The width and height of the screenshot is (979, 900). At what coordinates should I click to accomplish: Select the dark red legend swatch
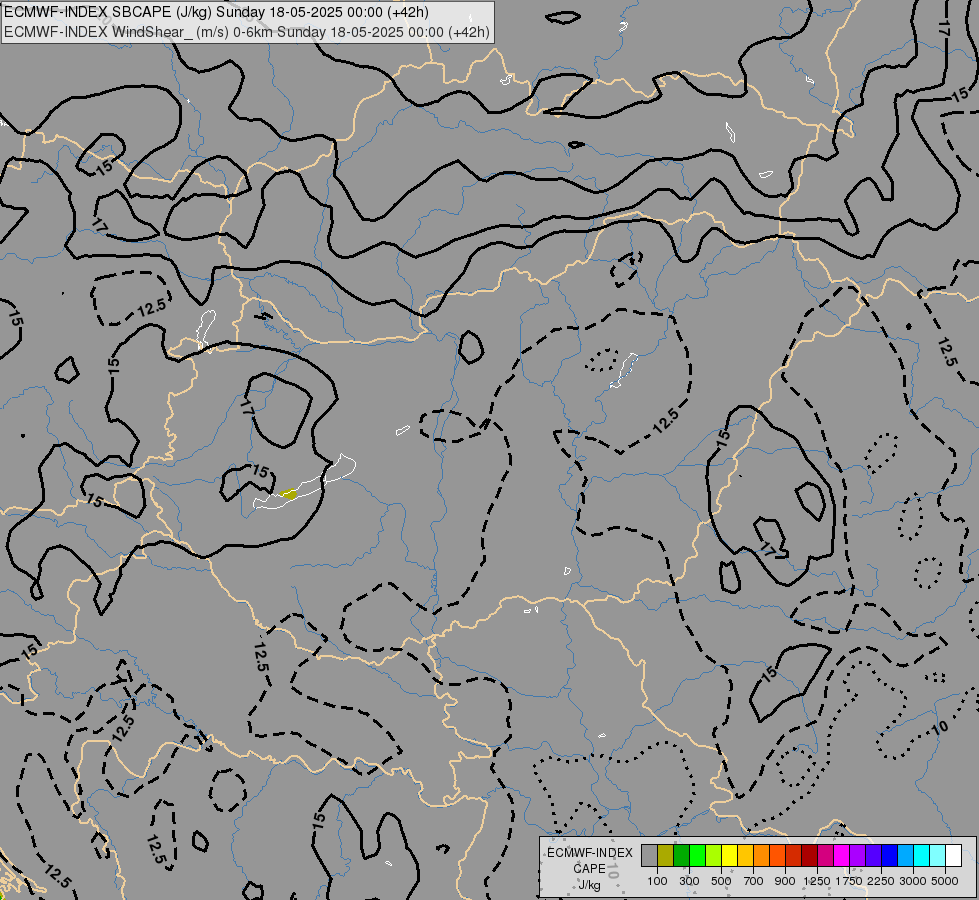click(x=810, y=855)
